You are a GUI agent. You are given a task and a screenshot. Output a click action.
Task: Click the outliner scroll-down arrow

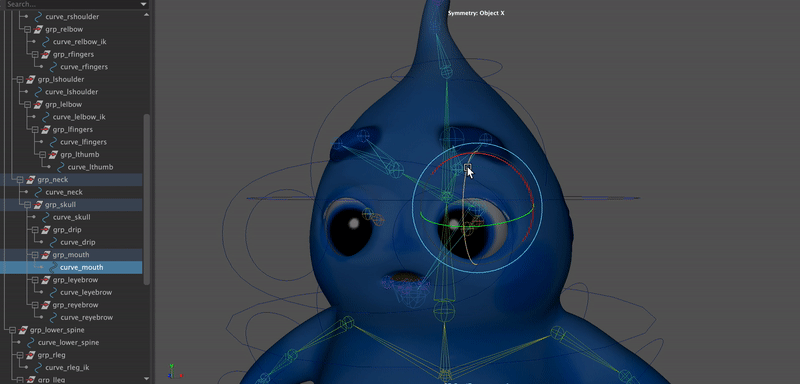147,379
